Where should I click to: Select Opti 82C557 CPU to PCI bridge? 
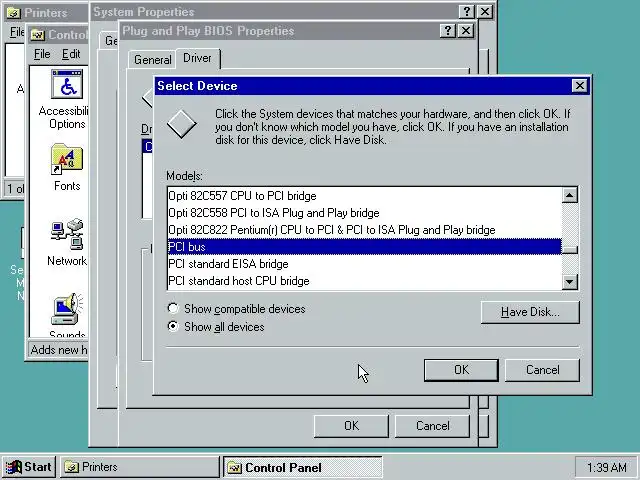(x=364, y=196)
